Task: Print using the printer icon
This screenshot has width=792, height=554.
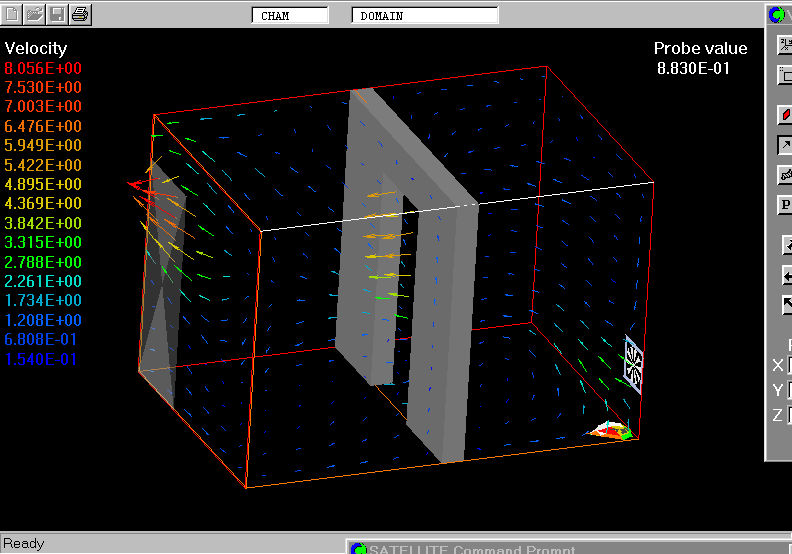Action: [81, 14]
